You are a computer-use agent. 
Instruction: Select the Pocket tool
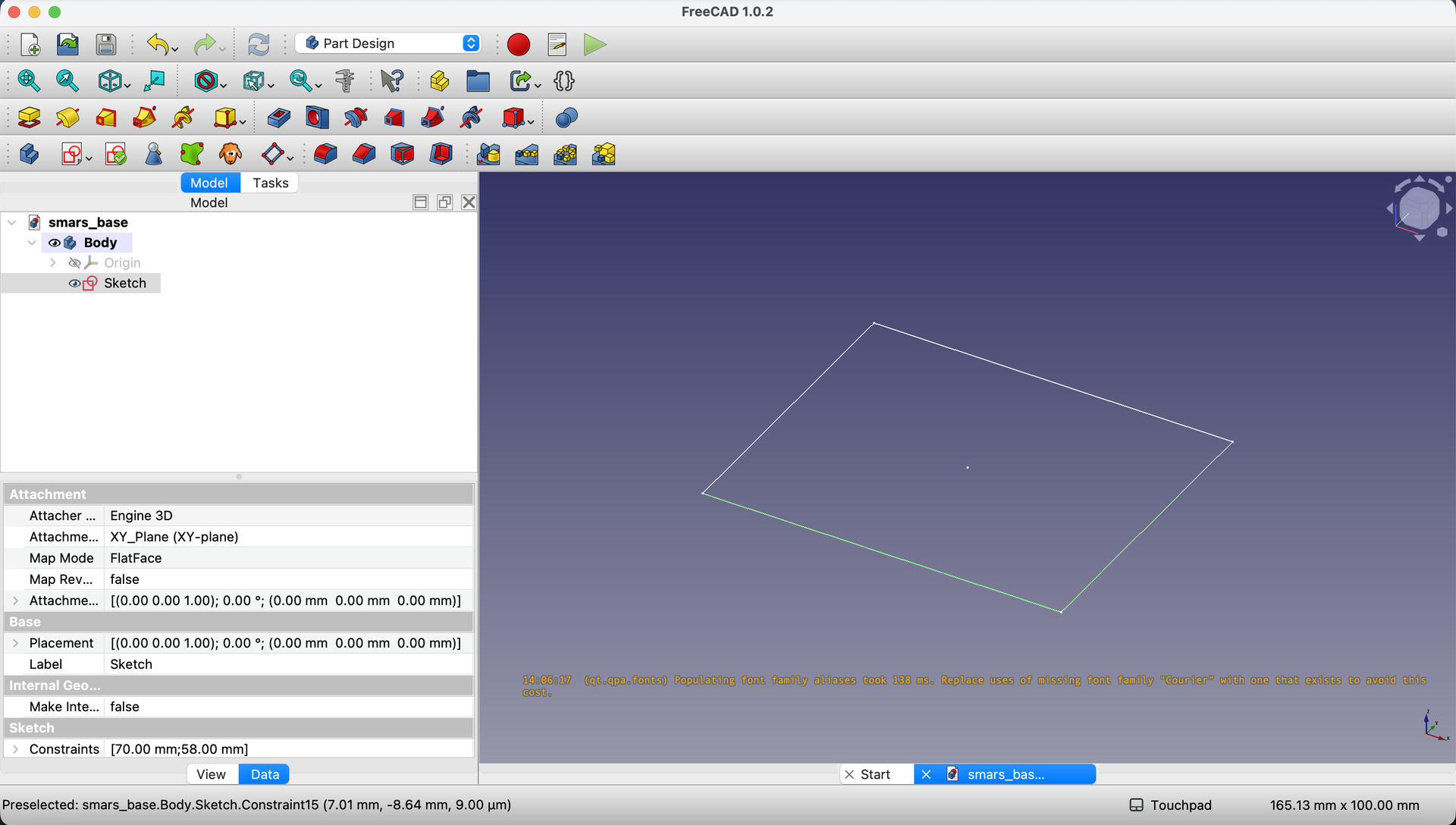coord(279,117)
